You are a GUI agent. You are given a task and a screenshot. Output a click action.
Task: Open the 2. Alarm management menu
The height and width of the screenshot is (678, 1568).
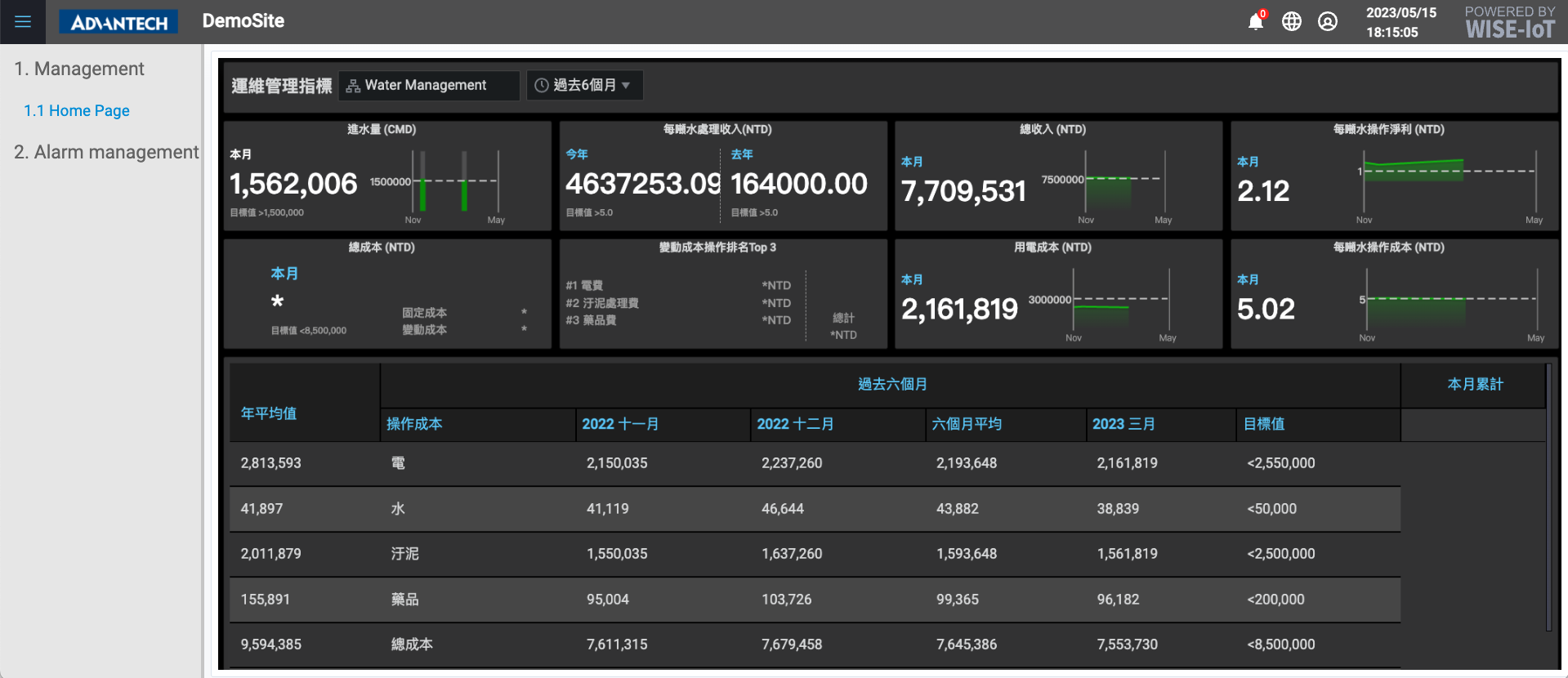(x=106, y=153)
